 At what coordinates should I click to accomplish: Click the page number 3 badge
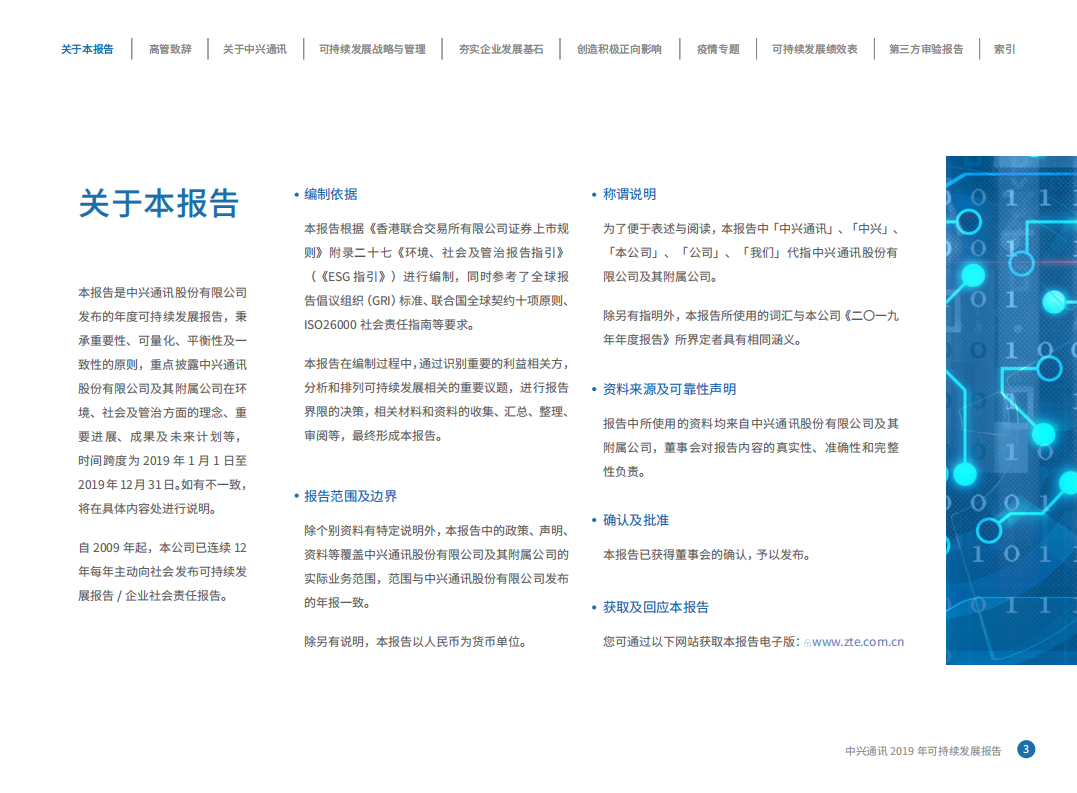coord(1026,747)
